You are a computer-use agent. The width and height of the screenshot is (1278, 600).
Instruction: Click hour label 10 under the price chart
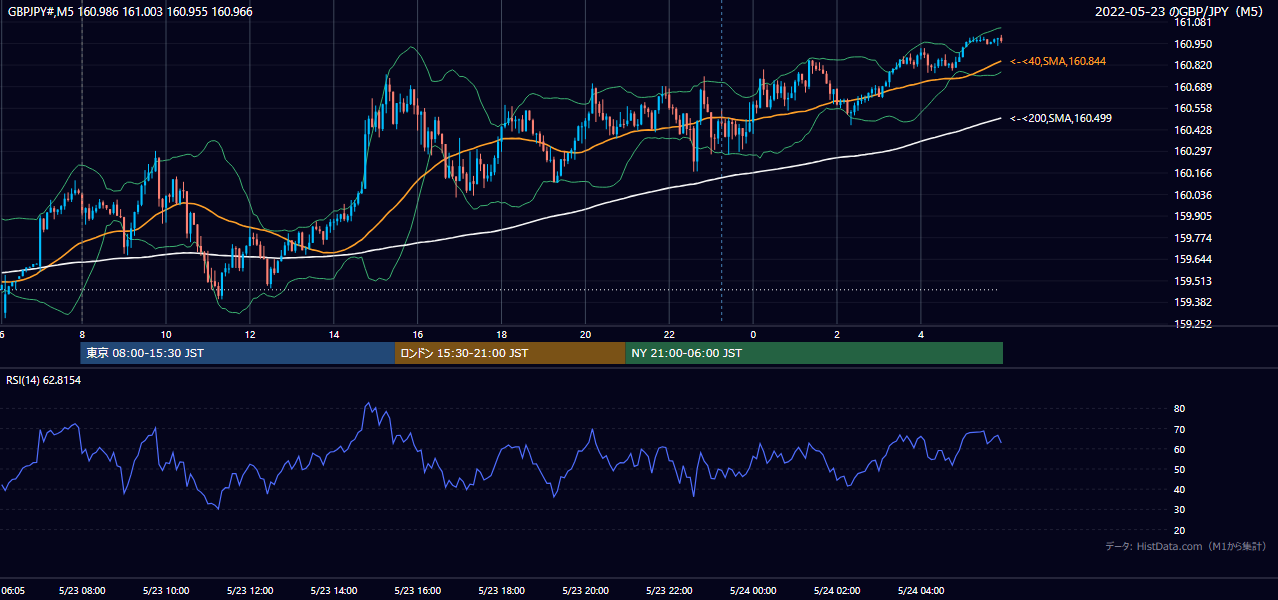166,334
